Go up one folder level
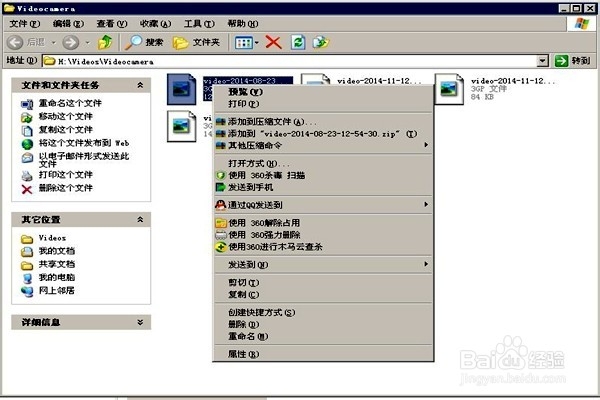This screenshot has width=600, height=400. tap(105, 42)
